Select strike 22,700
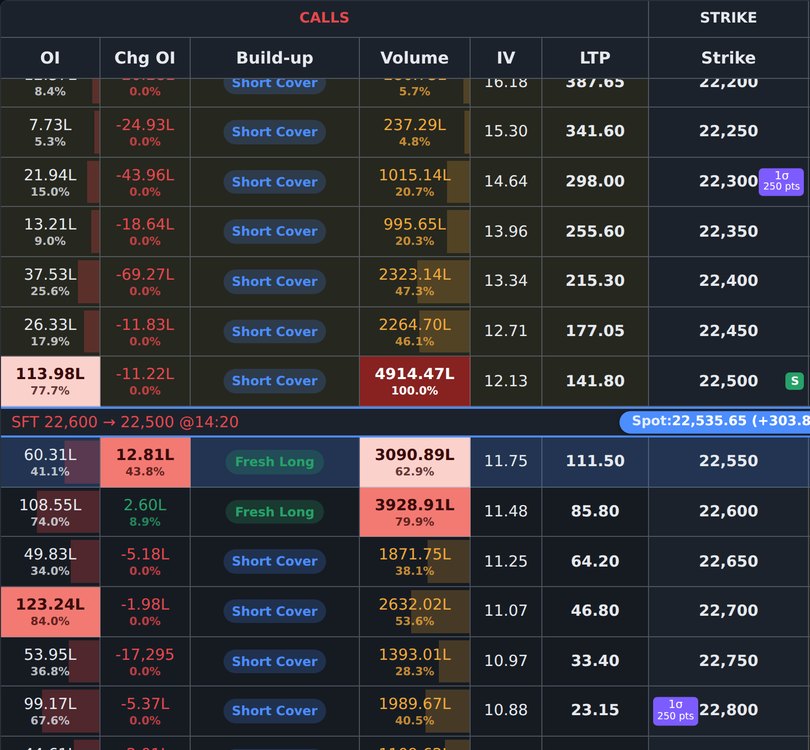Screen dimensions: 810x750 (728, 610)
